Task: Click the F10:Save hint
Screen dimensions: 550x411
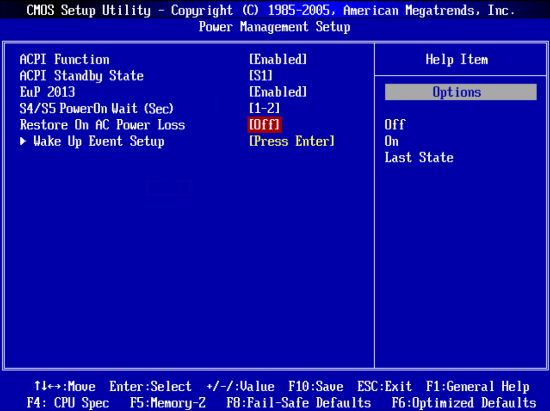Action: (x=316, y=386)
